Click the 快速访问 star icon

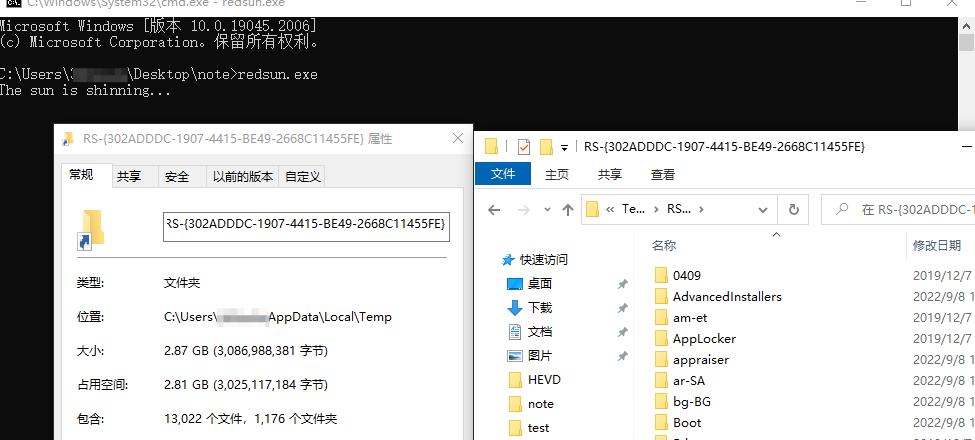[508, 260]
